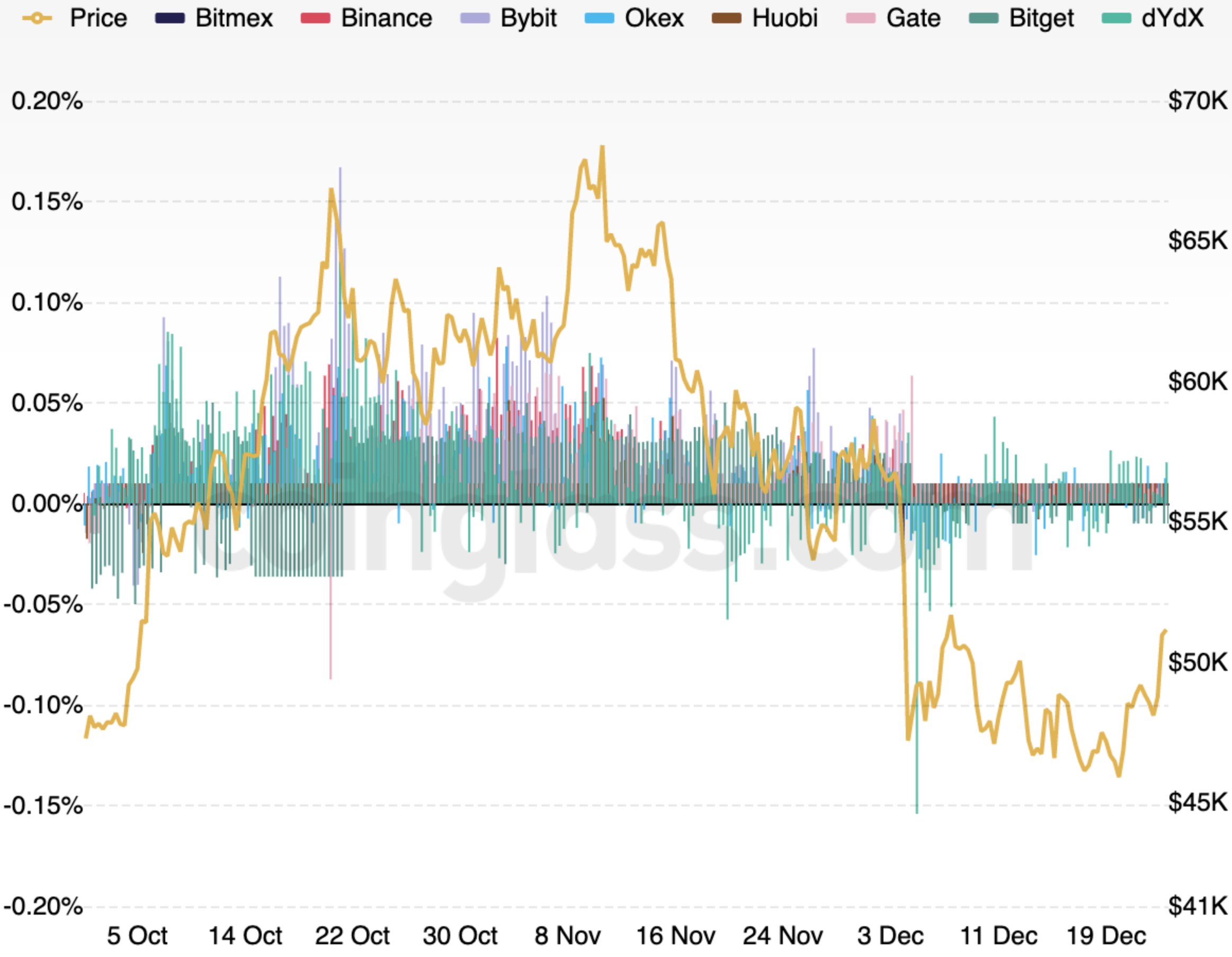Click the -0.10% axis label
1232x957 pixels.
43,705
